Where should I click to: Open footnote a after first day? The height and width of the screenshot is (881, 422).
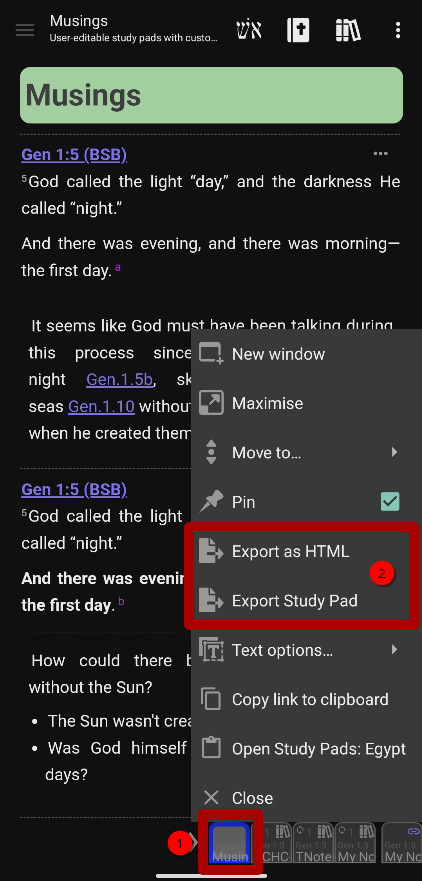coord(118,268)
